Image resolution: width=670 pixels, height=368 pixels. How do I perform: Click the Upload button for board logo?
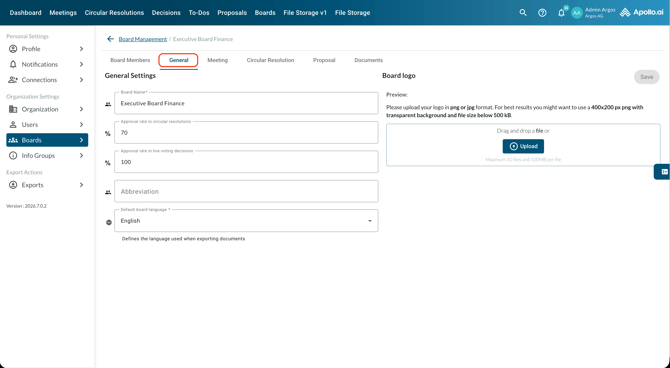coord(523,146)
